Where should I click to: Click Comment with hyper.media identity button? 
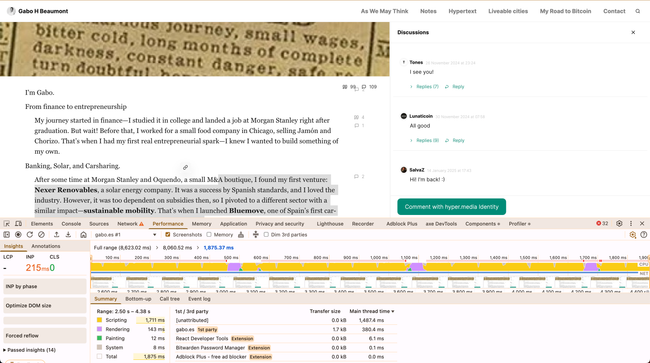451,207
